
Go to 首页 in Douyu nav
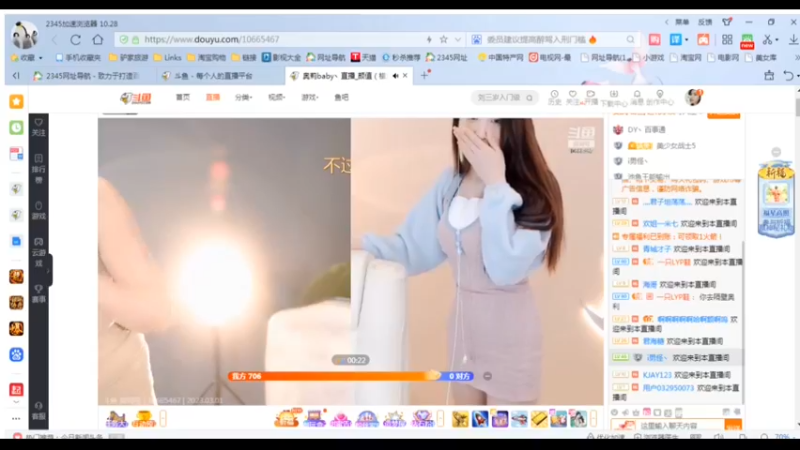pos(183,97)
